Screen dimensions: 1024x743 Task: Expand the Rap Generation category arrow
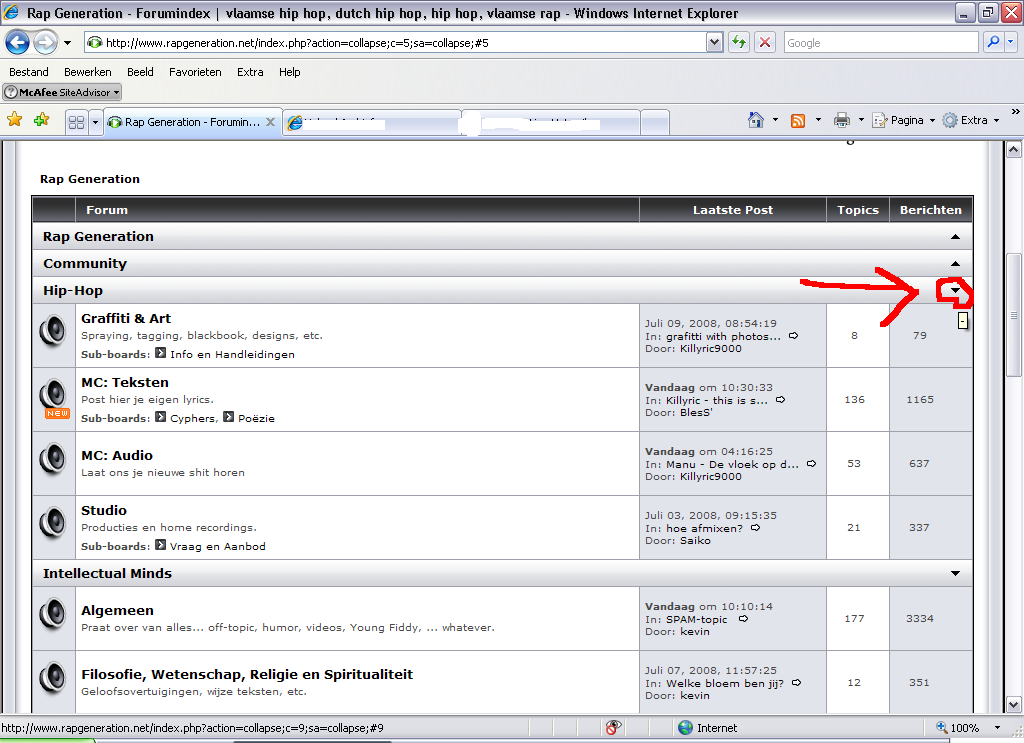point(956,237)
